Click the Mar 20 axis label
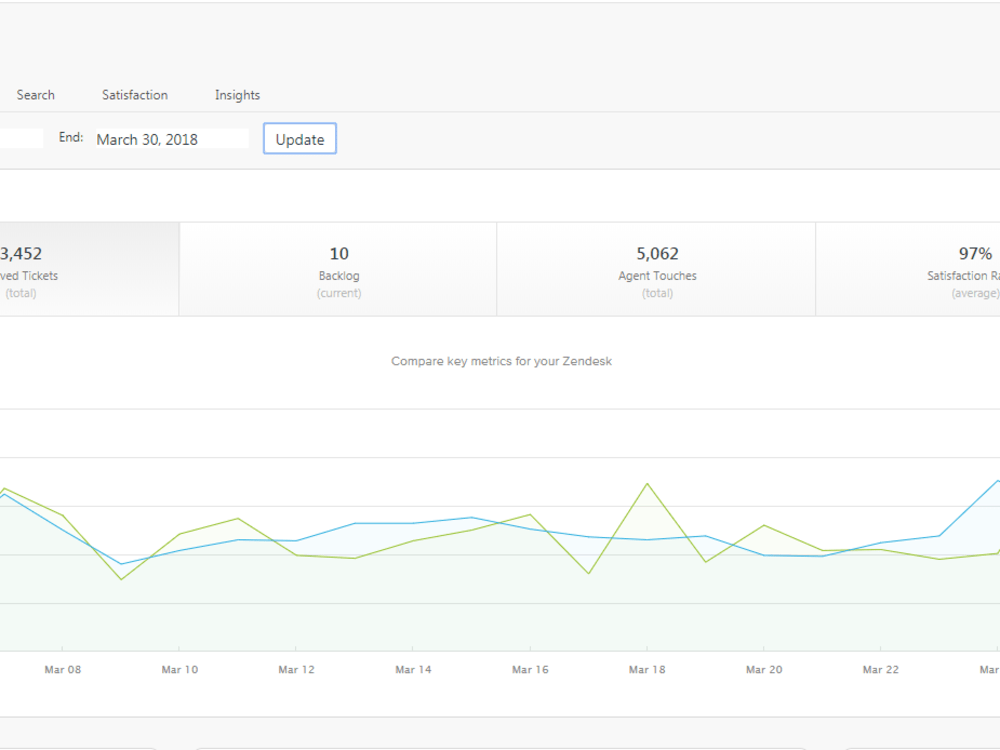 [763, 670]
